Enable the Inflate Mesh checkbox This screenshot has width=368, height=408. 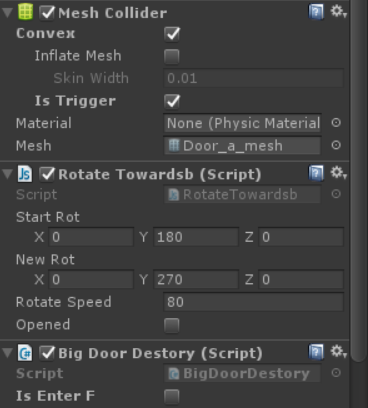172,56
